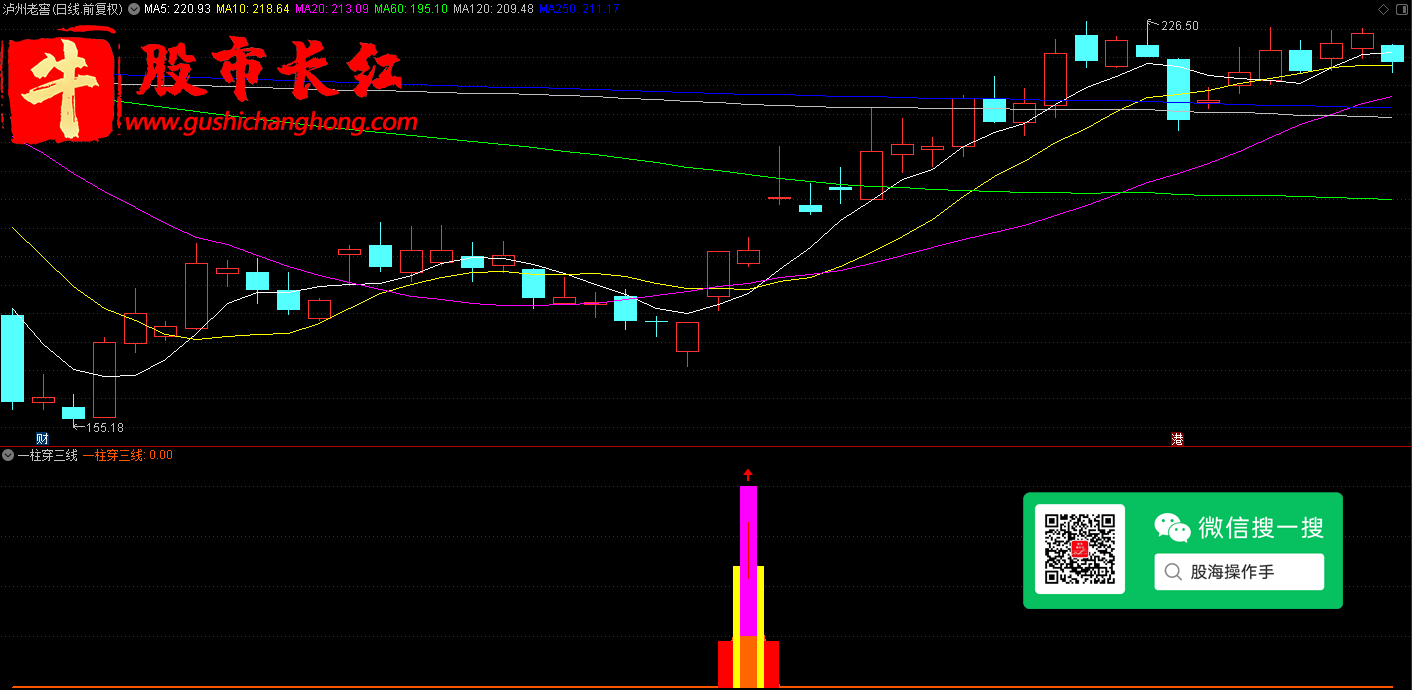Select the large cyan candlestick next to the 226.50 peak
This screenshot has height=690, width=1412.
pos(1178,90)
